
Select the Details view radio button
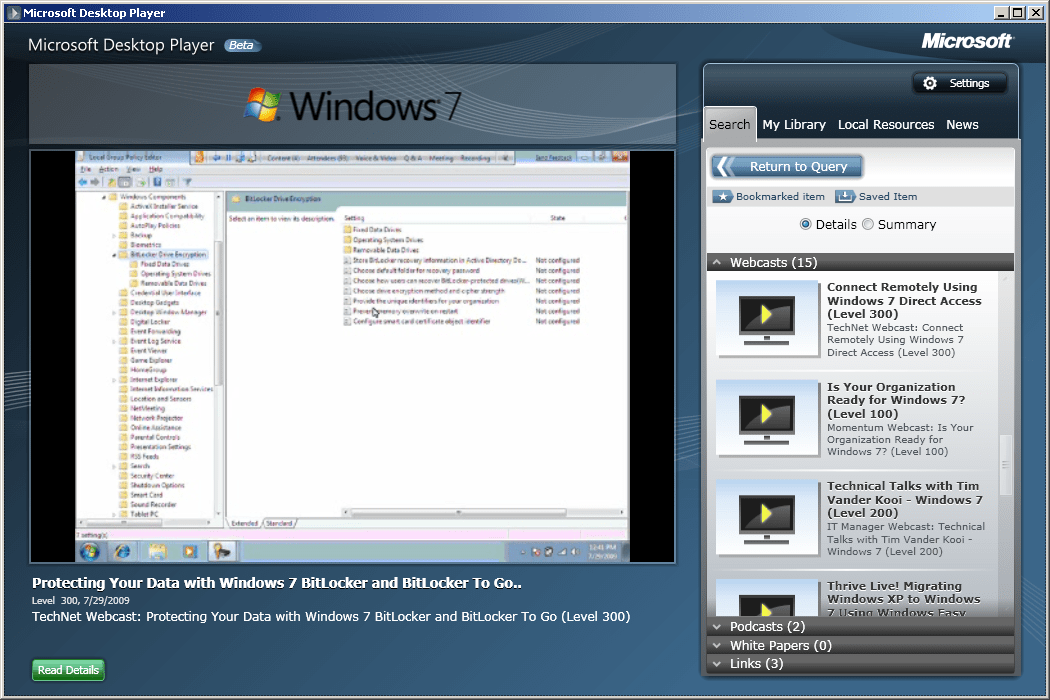[806, 224]
